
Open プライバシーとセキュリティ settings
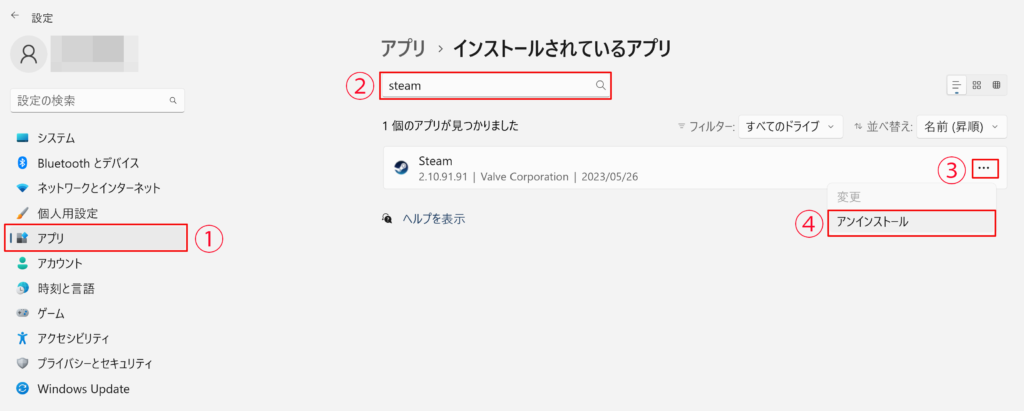click(95, 363)
